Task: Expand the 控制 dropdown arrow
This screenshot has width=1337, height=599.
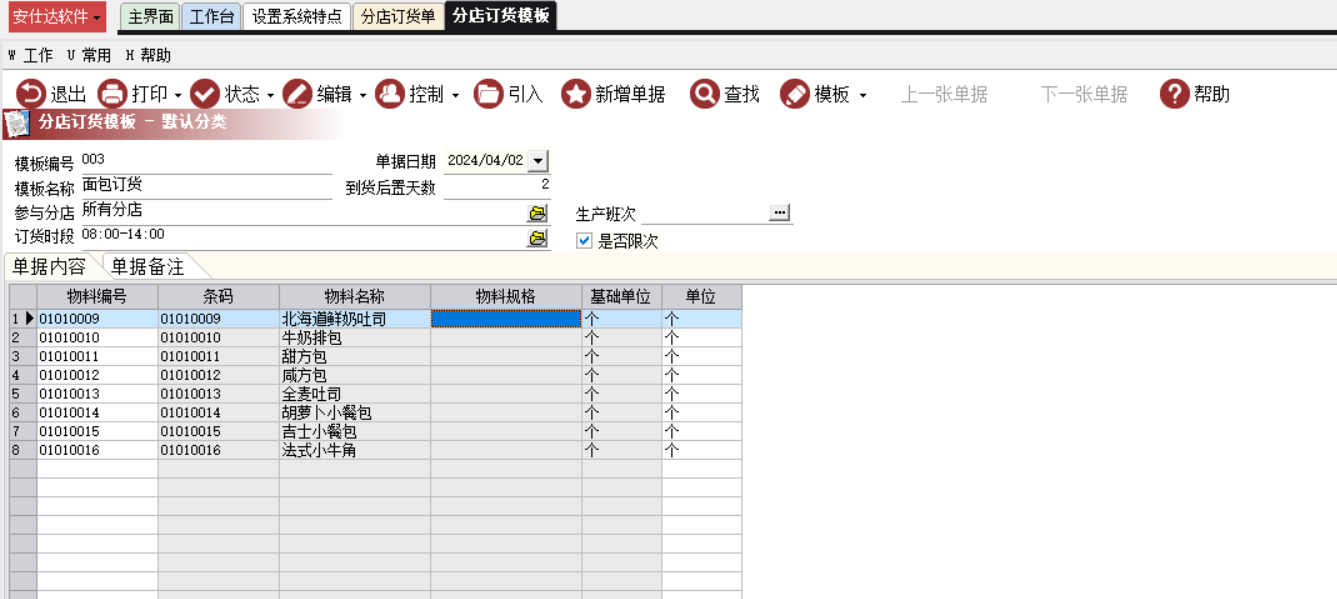Action: [x=455, y=96]
